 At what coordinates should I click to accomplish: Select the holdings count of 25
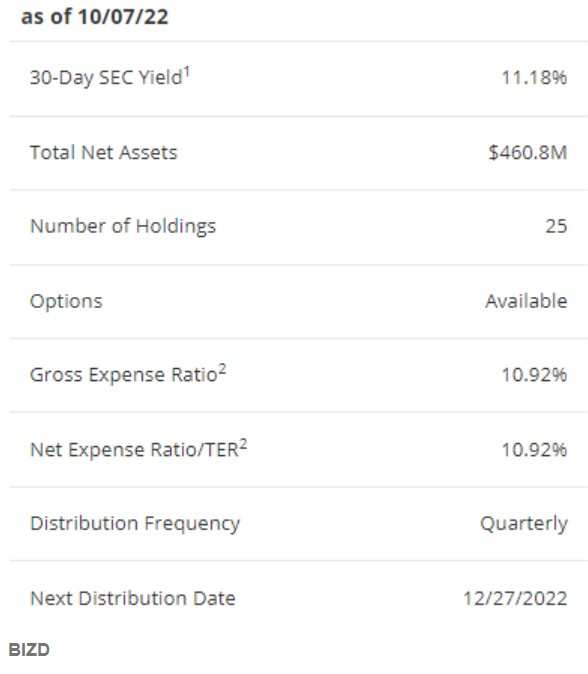click(557, 226)
